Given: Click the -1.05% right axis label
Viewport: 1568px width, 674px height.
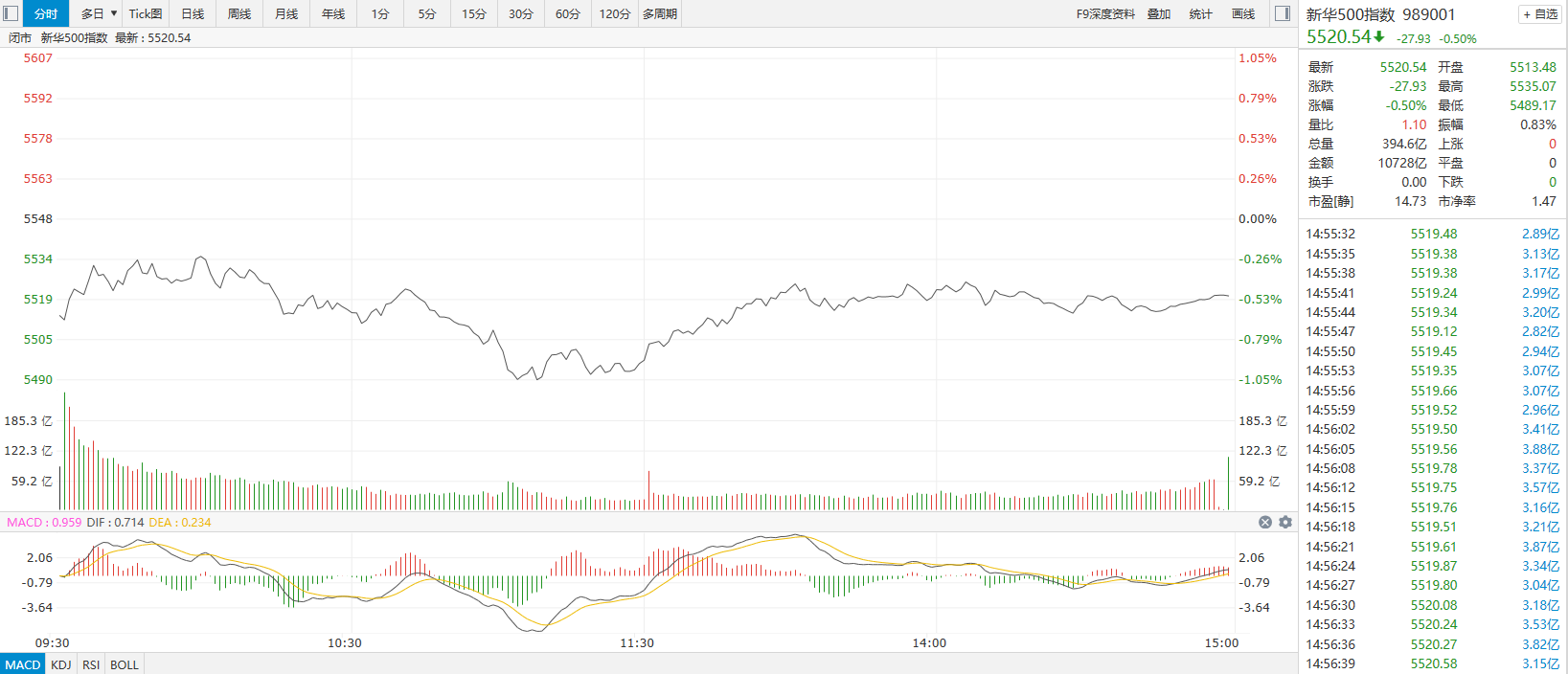Looking at the screenshot, I should 1261,379.
